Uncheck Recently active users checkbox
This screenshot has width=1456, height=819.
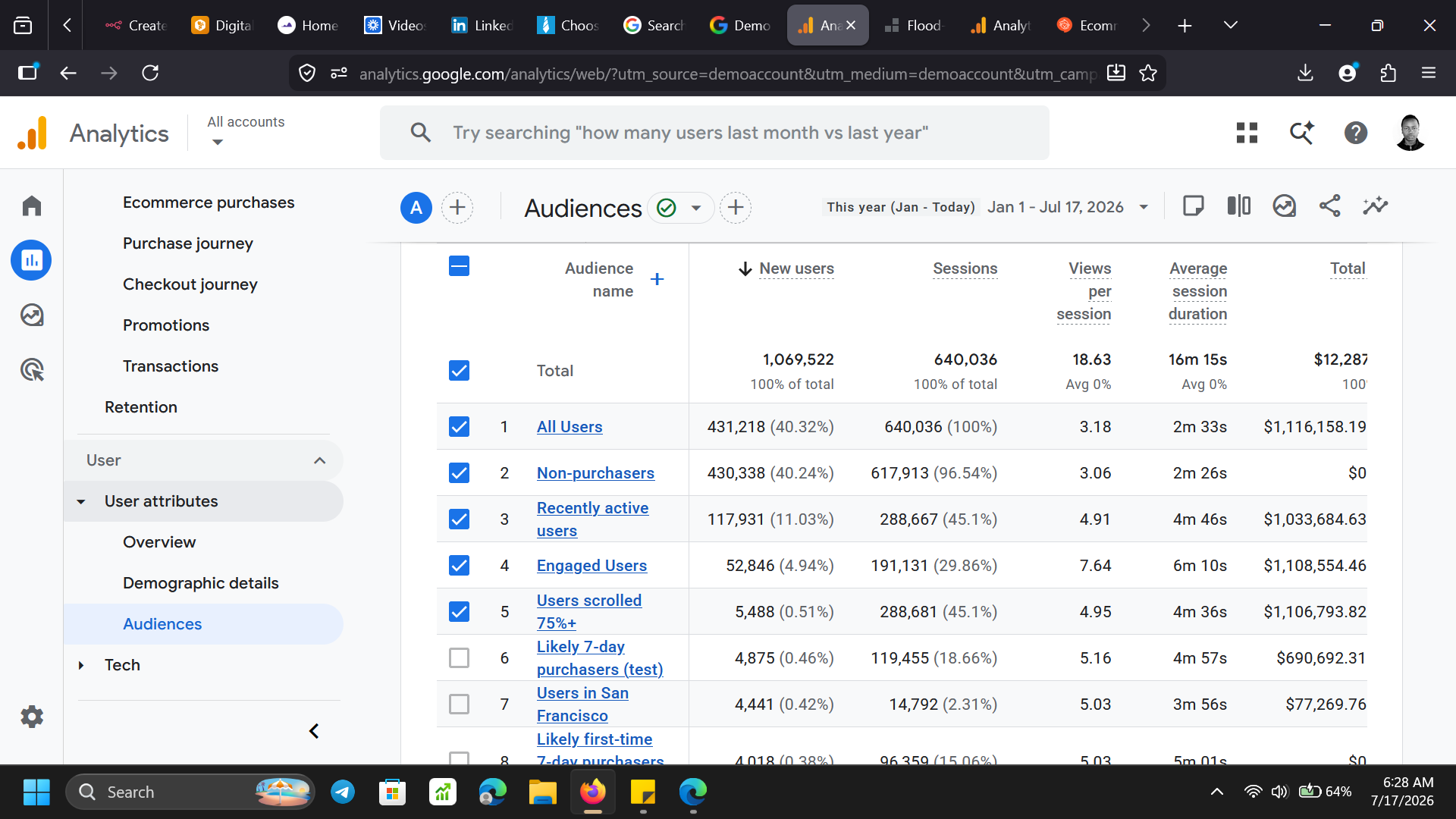[x=459, y=519]
